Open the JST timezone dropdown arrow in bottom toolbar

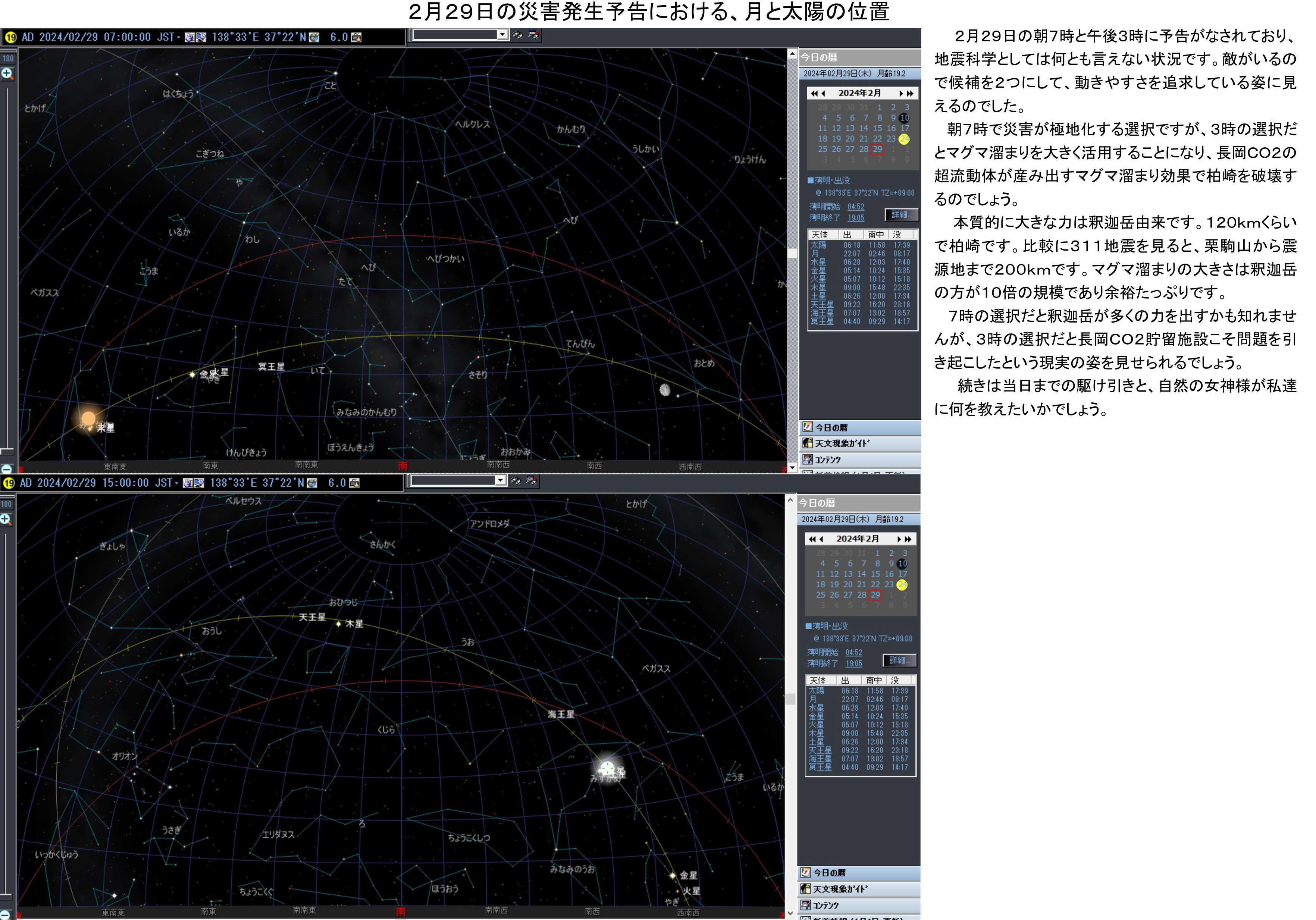click(x=176, y=483)
